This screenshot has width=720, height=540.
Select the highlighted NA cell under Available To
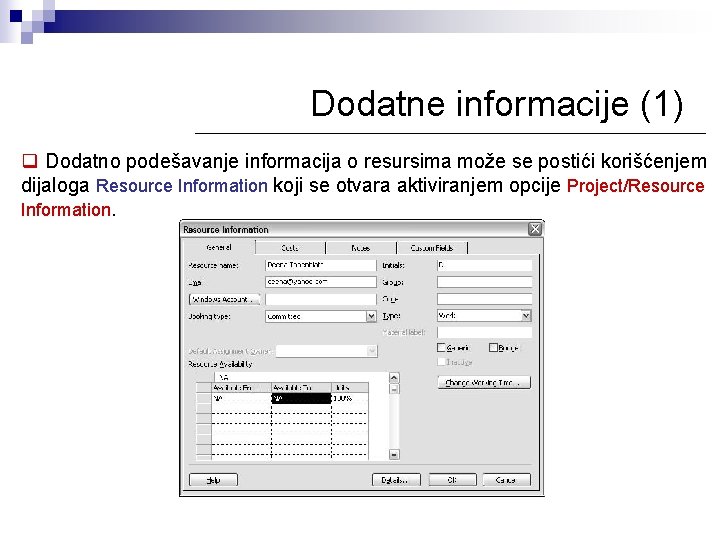(x=302, y=399)
